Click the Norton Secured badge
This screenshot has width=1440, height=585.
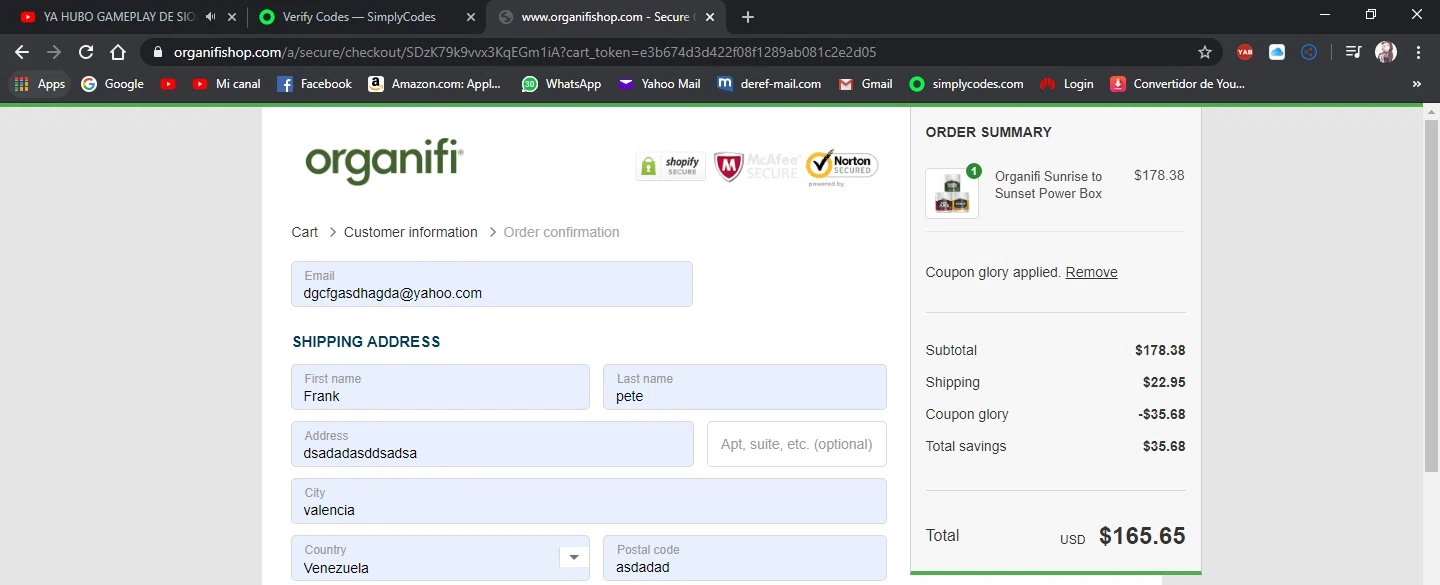coord(842,168)
